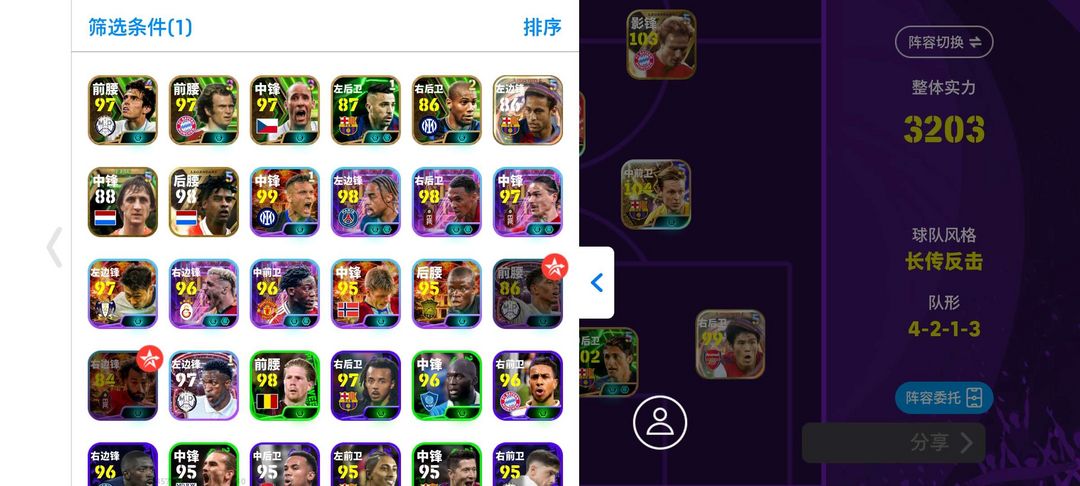This screenshot has height=486, width=1080.
Task: Tap the 阵容切换 squad switch button
Action: (944, 42)
